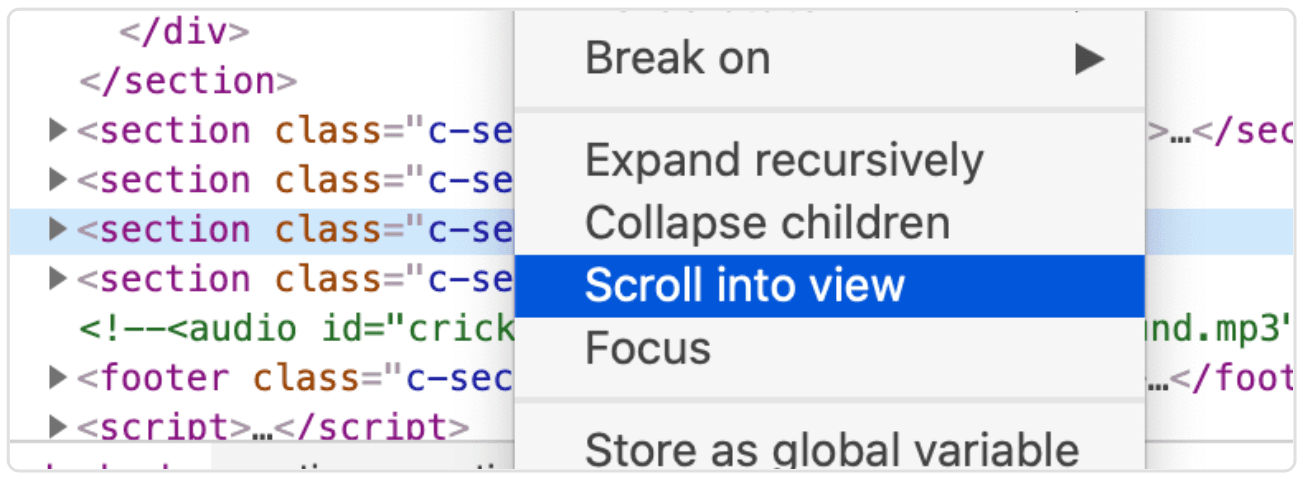
Task: Click the script tag text
Action: (163, 428)
